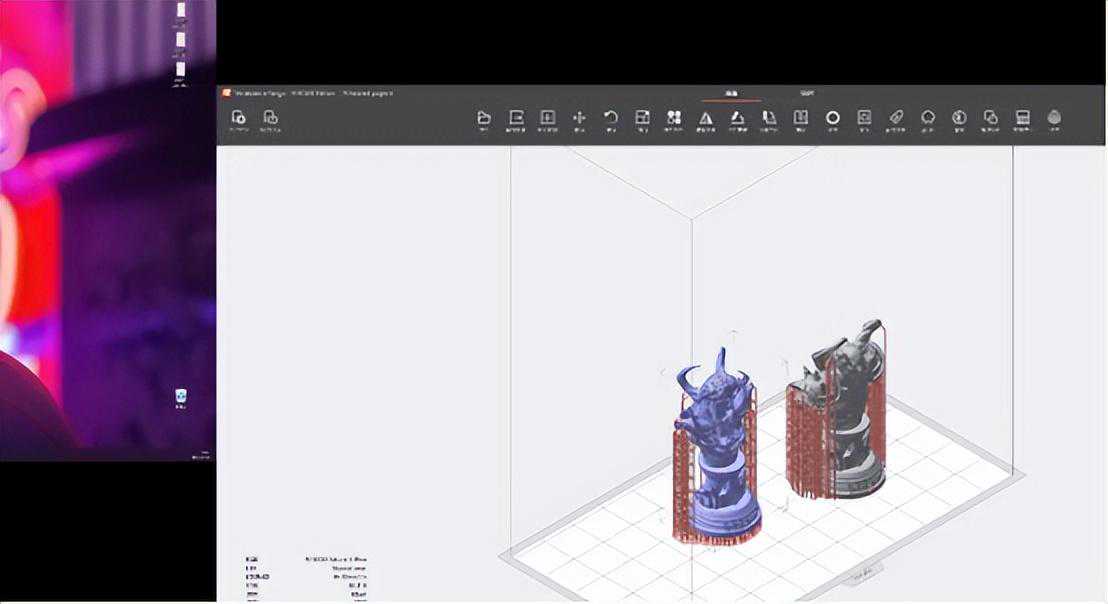Switch to the underlined active top tab

coord(731,93)
